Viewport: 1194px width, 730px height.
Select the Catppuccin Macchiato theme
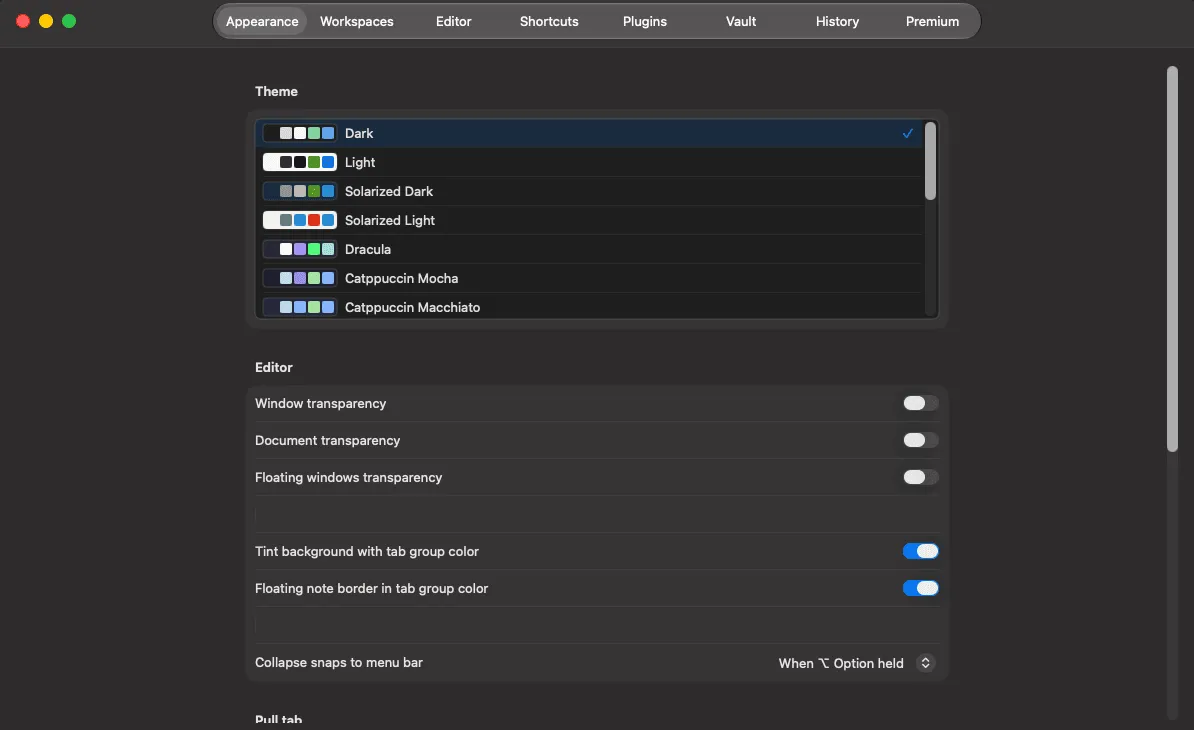point(589,307)
